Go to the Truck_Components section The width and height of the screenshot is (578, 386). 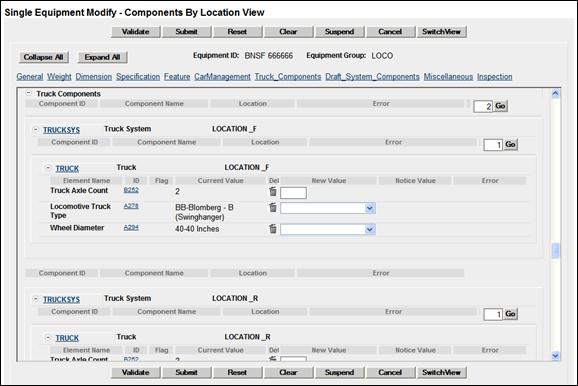288,77
